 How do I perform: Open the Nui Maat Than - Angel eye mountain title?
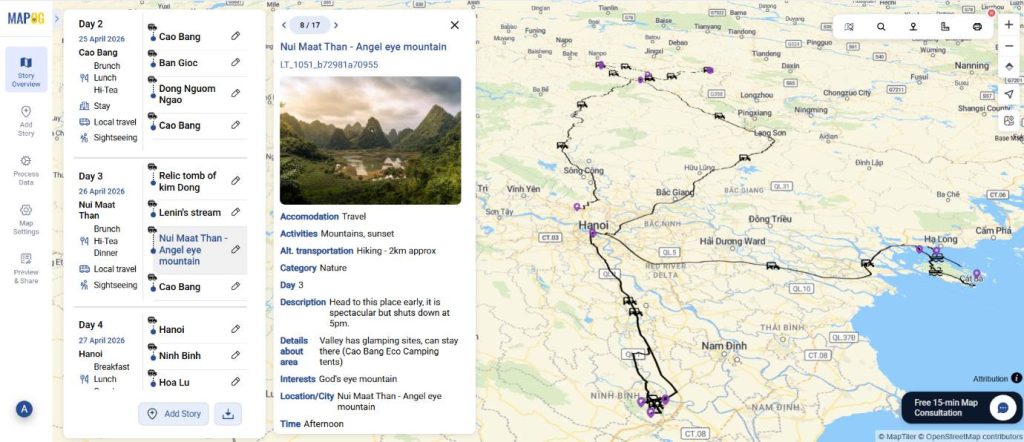click(363, 47)
